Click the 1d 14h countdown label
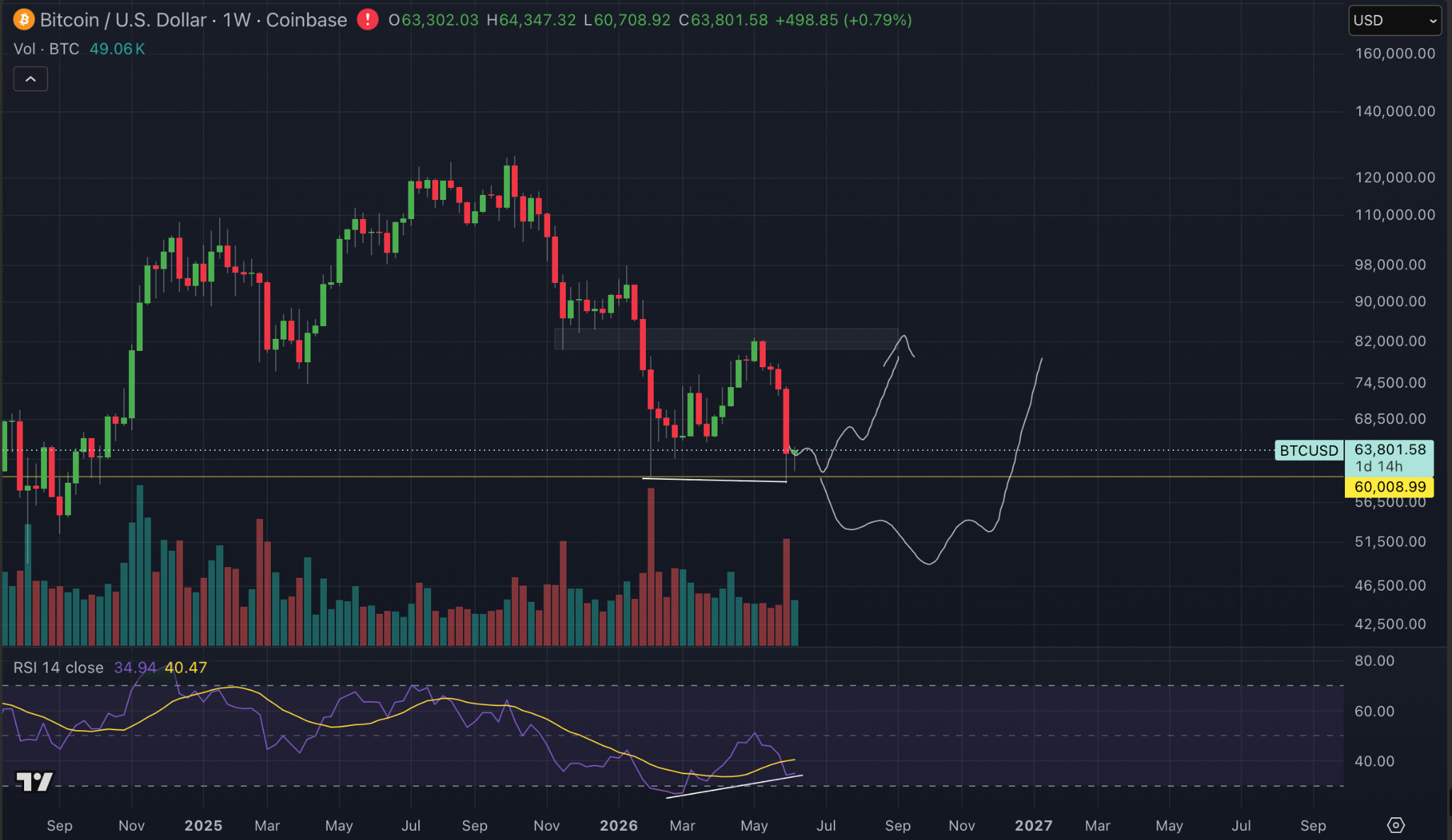The width and height of the screenshot is (1452, 840). tap(1379, 466)
